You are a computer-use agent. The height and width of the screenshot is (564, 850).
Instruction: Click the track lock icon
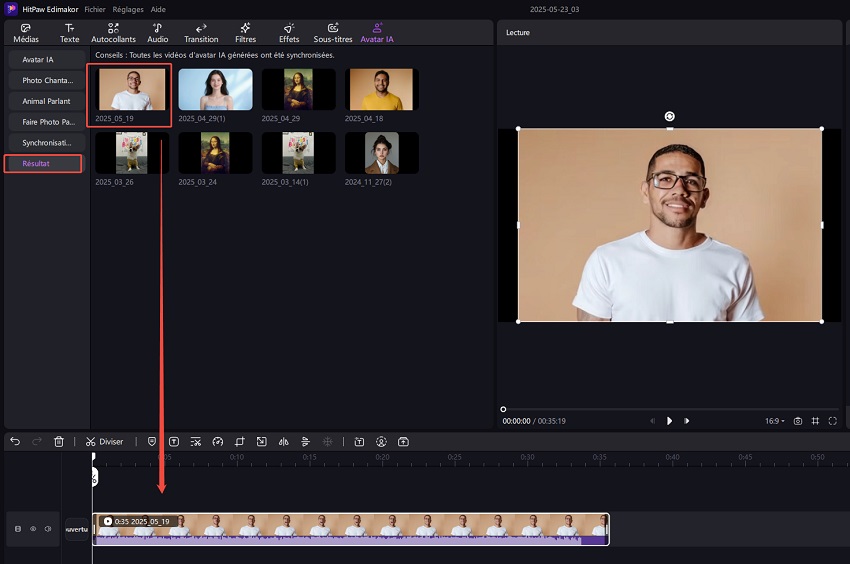coord(18,529)
